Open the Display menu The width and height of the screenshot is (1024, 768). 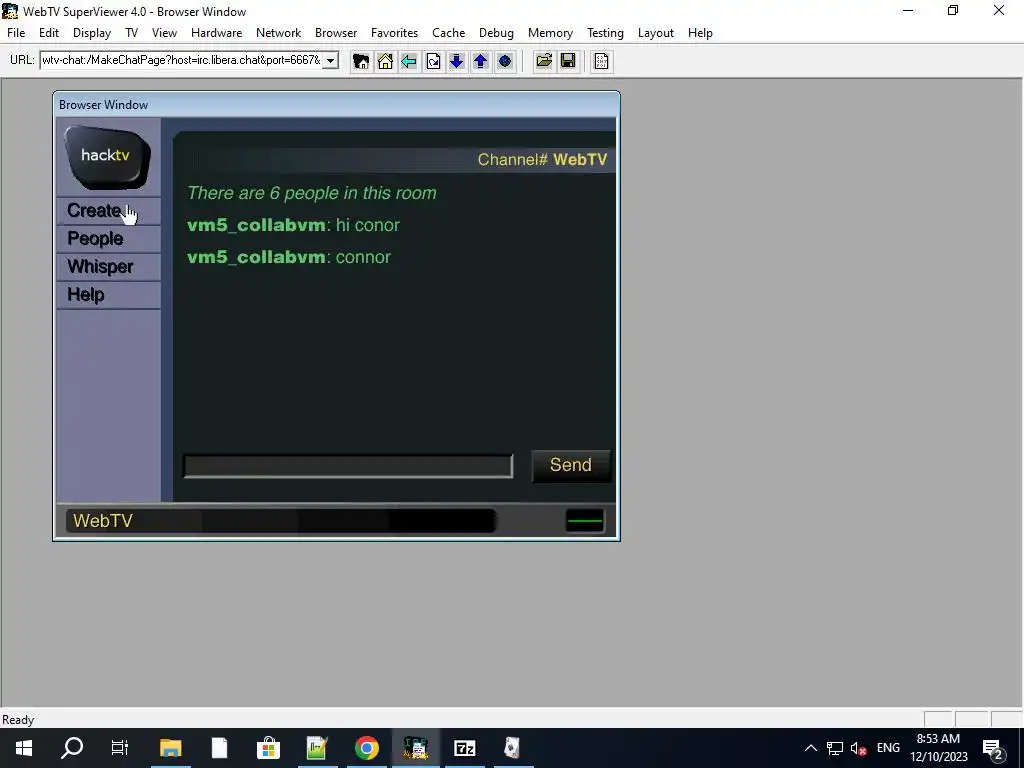[x=91, y=33]
